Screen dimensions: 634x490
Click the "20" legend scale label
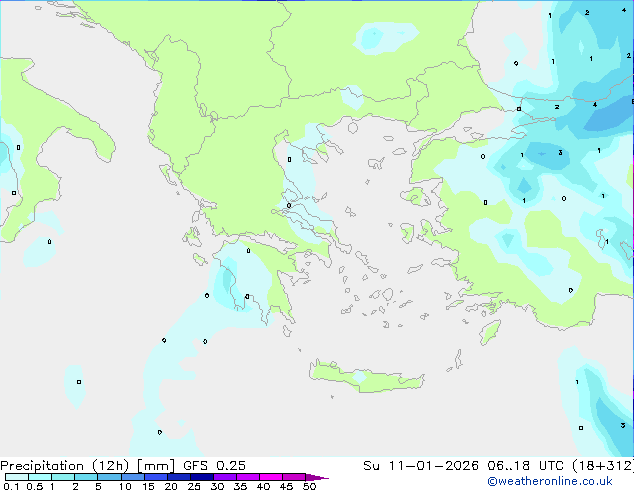(x=171, y=486)
